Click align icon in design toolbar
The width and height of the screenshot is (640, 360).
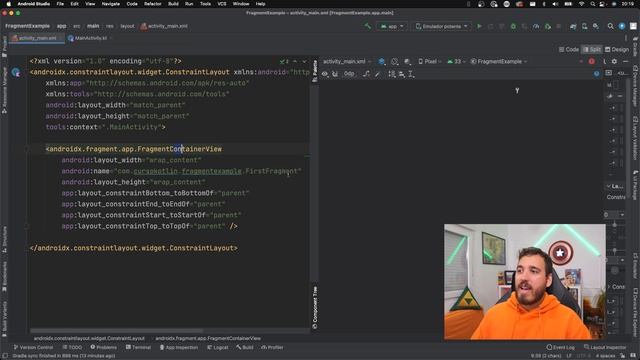[402, 74]
